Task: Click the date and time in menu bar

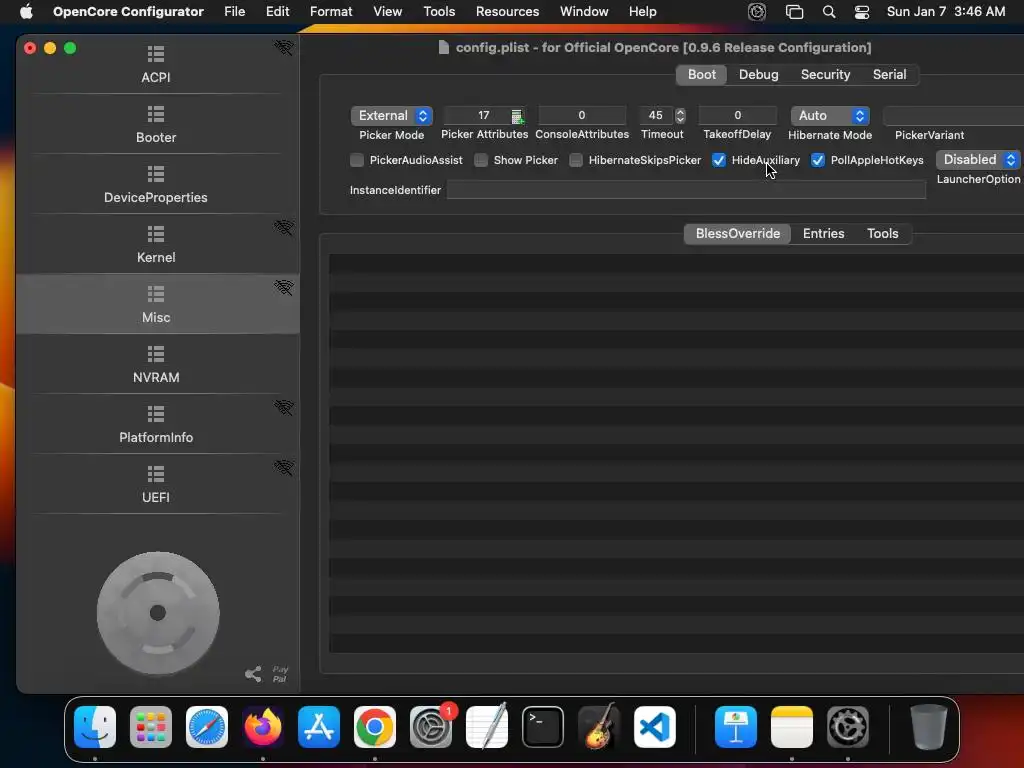Action: [x=946, y=12]
